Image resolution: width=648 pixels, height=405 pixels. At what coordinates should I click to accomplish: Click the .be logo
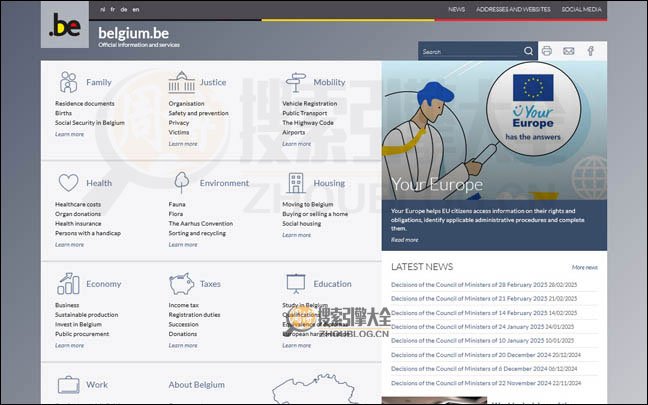point(65,24)
